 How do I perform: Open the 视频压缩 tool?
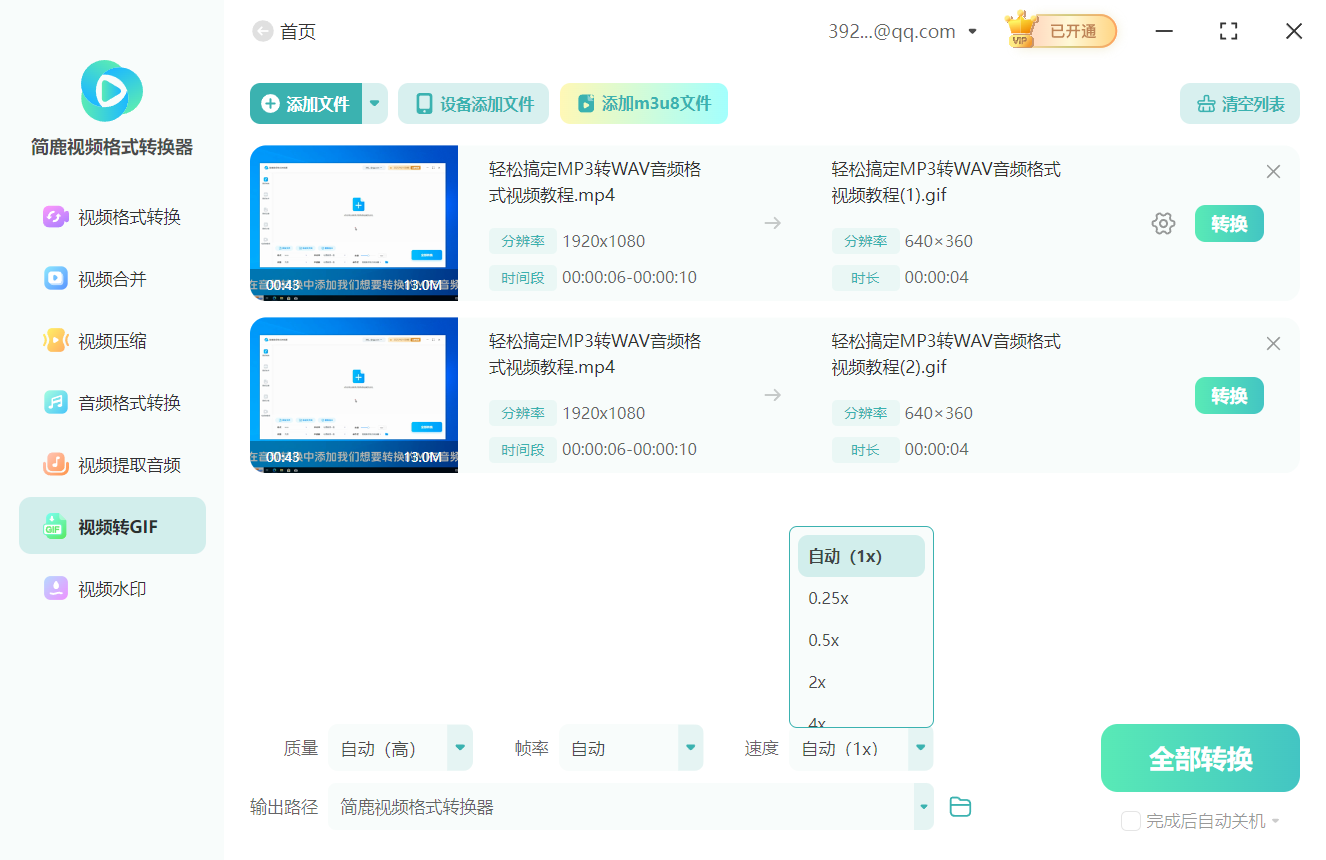pos(111,340)
